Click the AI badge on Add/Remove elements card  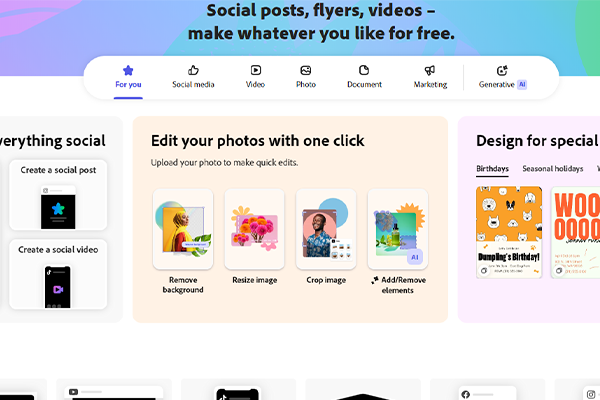point(415,257)
